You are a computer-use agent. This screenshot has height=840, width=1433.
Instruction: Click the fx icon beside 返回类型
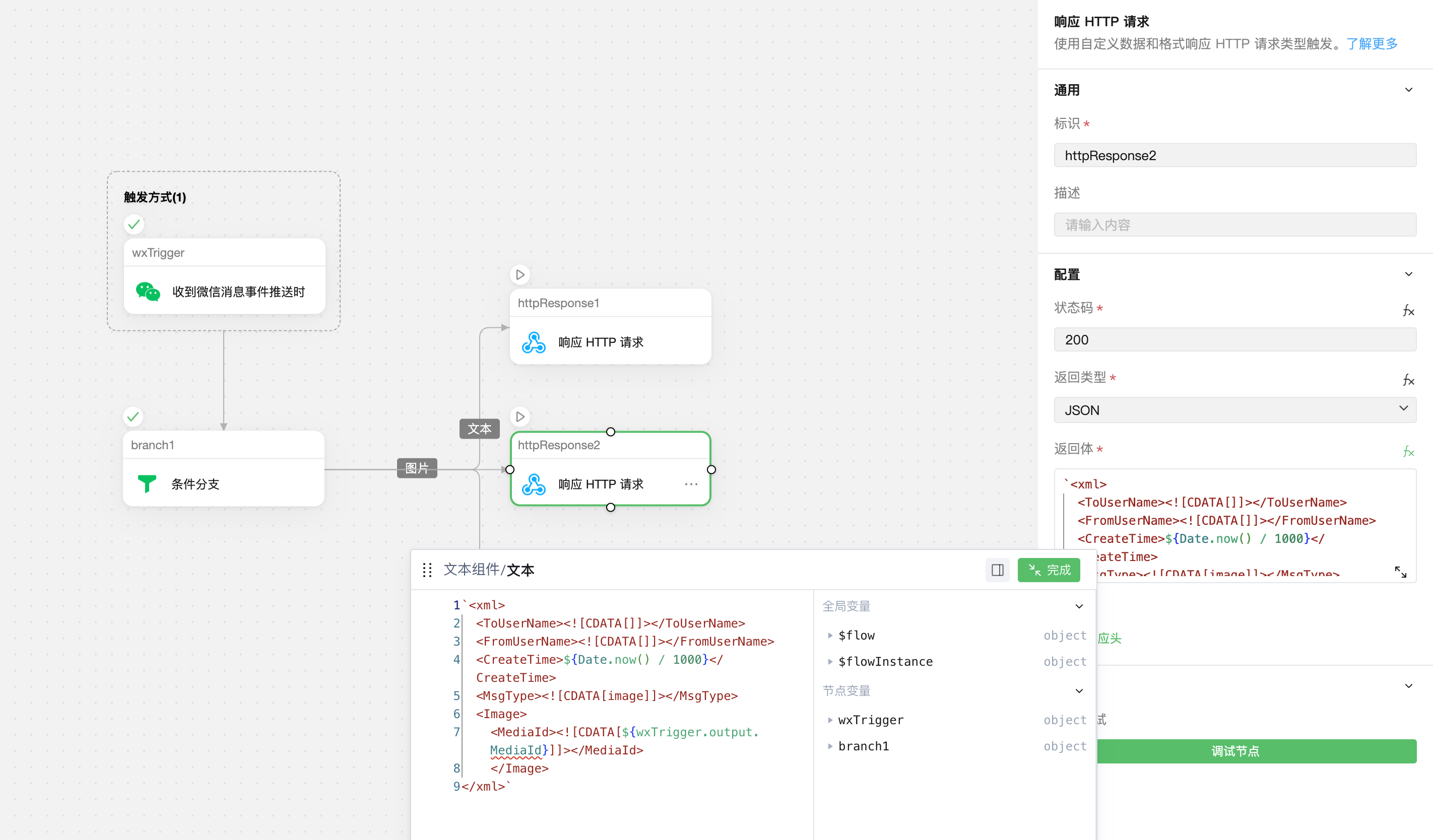[x=1407, y=380]
